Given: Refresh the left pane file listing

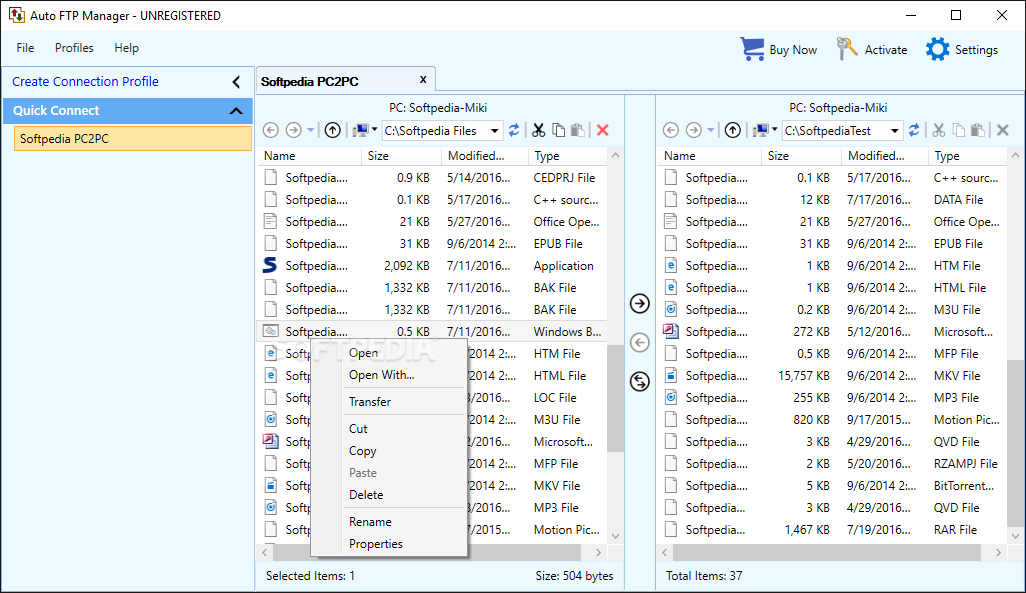Looking at the screenshot, I should click(514, 130).
